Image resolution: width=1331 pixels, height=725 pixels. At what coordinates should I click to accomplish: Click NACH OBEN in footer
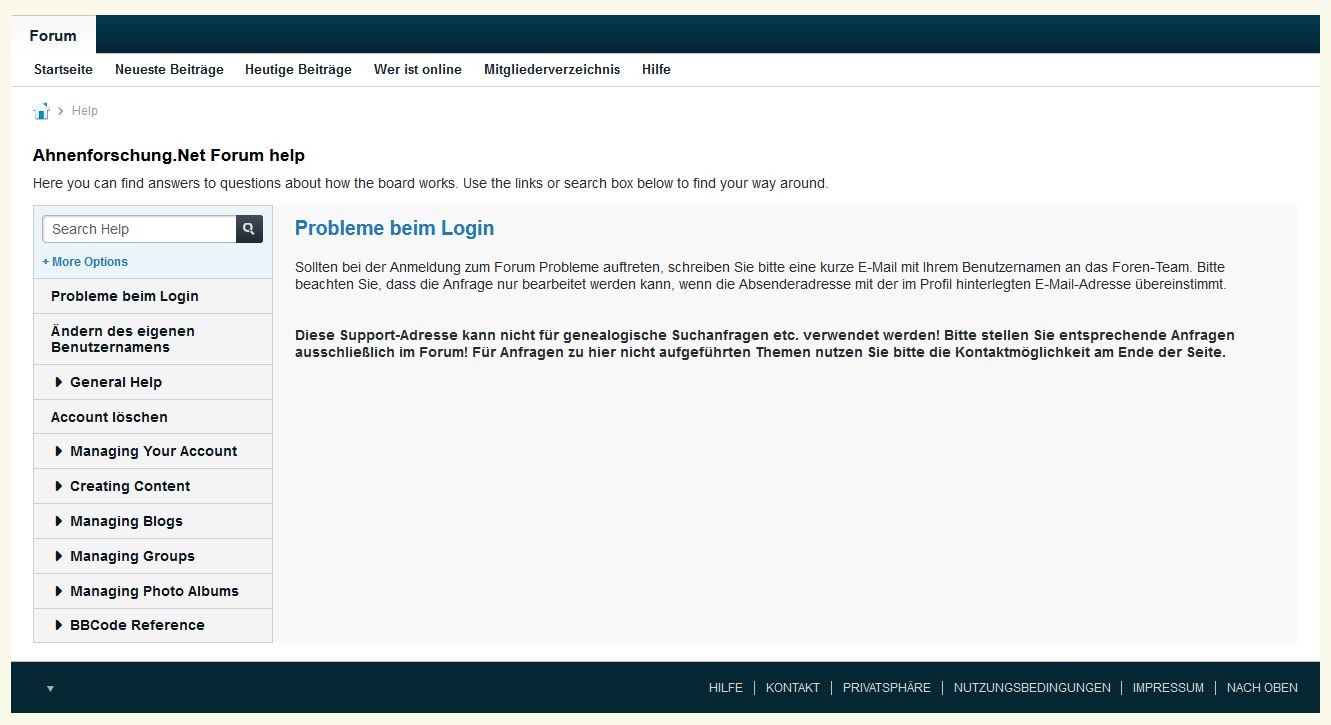[1261, 688]
